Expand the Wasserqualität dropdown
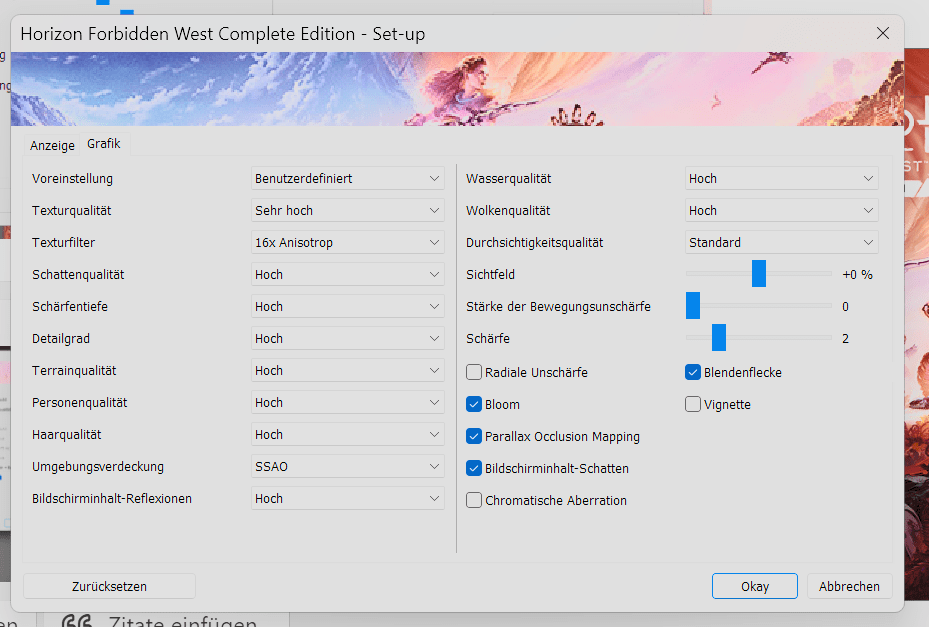Image resolution: width=929 pixels, height=627 pixels. coord(781,179)
